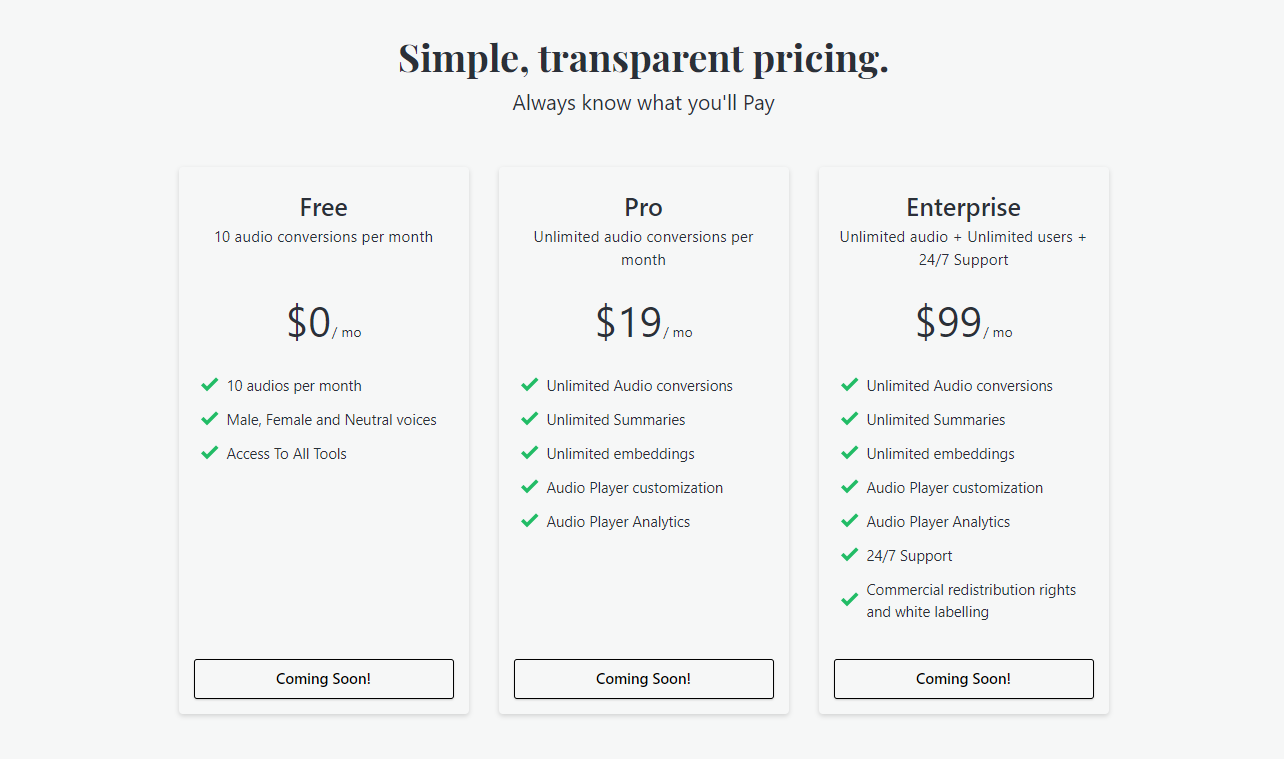The height and width of the screenshot is (759, 1284).
Task: Click the $19 per month price
Action: pyautogui.click(x=630, y=323)
